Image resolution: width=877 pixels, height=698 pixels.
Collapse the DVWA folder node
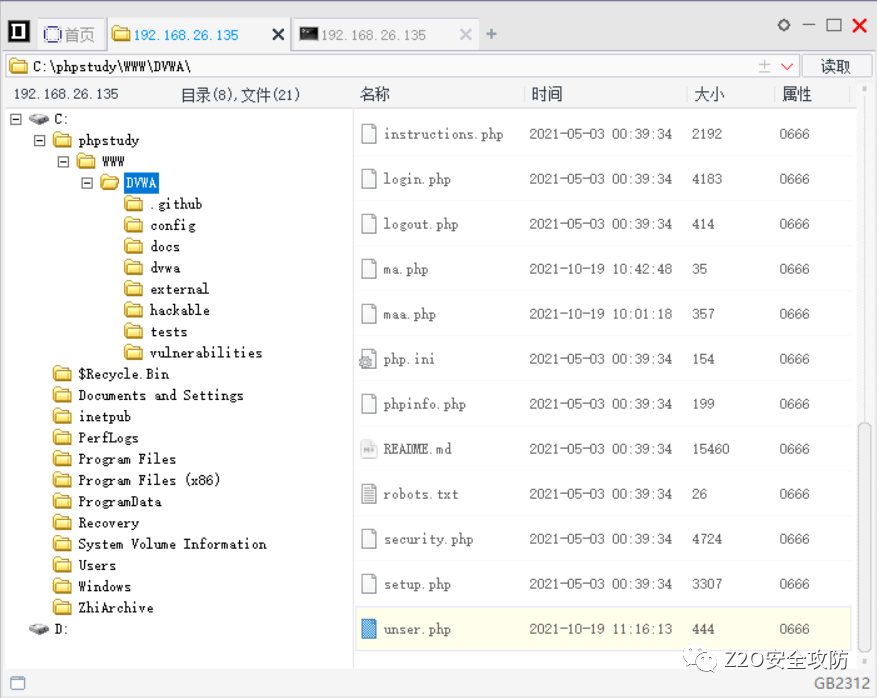(x=87, y=183)
